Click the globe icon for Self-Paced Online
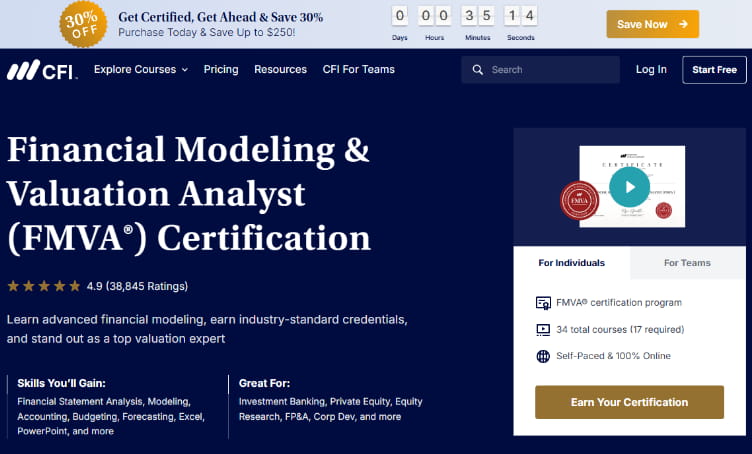 coord(543,356)
